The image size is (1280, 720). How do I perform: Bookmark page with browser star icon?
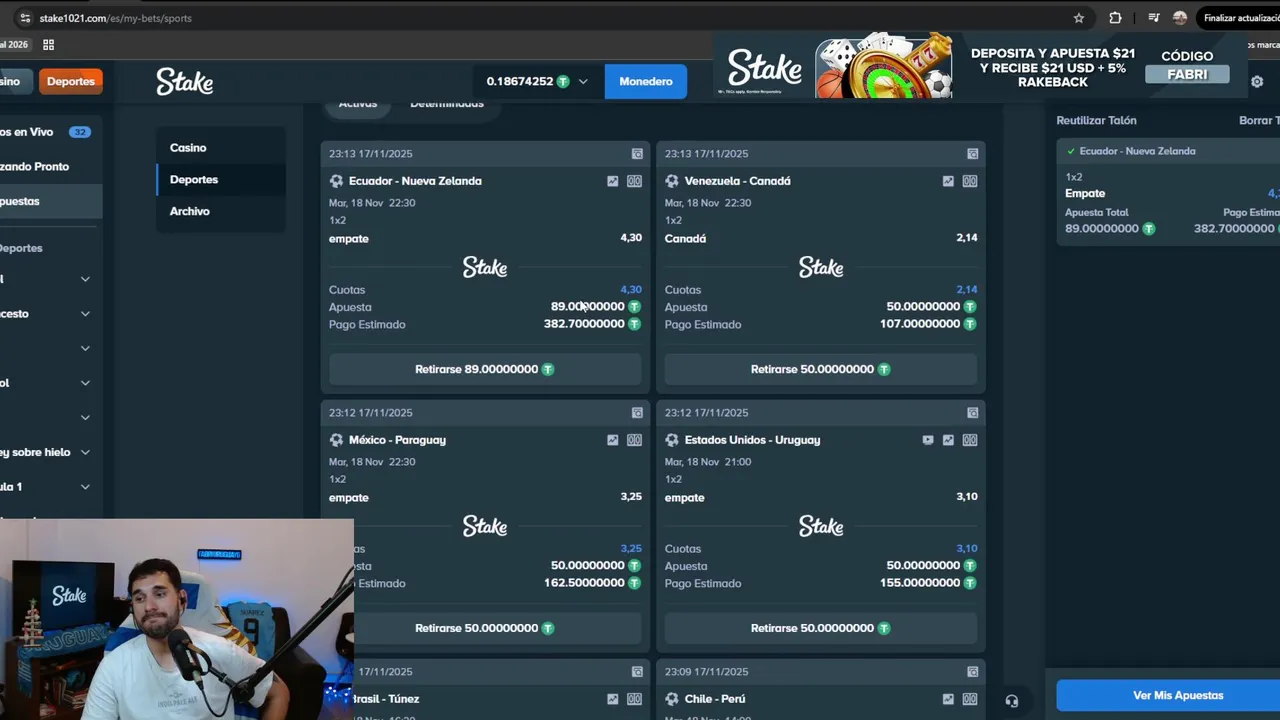point(1079,18)
